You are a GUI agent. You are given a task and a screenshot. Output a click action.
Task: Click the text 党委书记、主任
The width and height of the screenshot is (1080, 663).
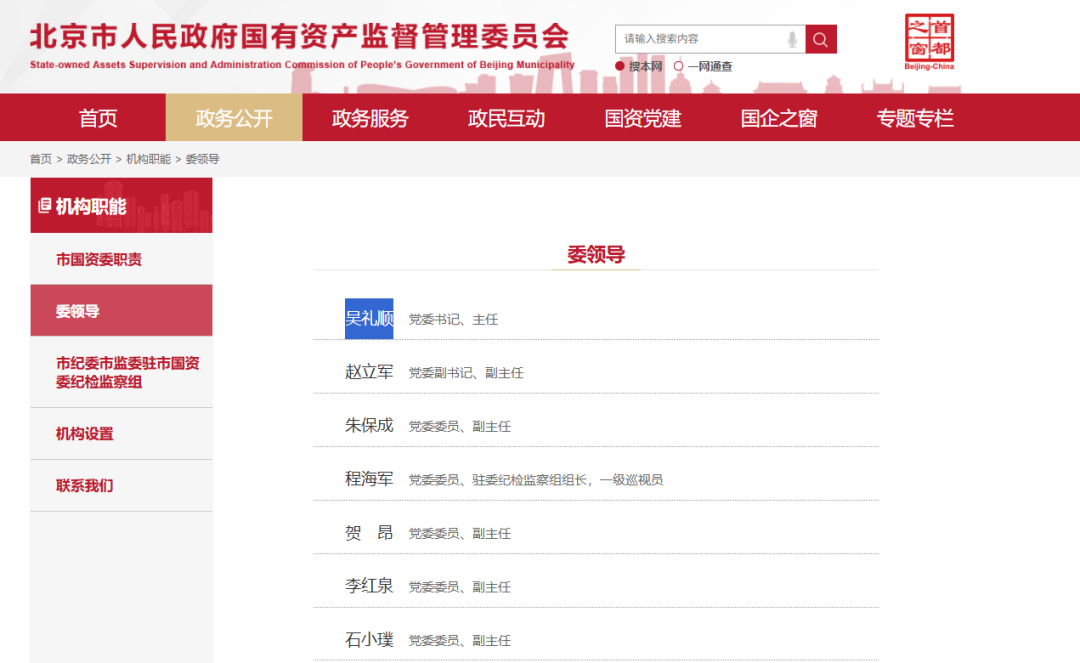pyautogui.click(x=453, y=319)
